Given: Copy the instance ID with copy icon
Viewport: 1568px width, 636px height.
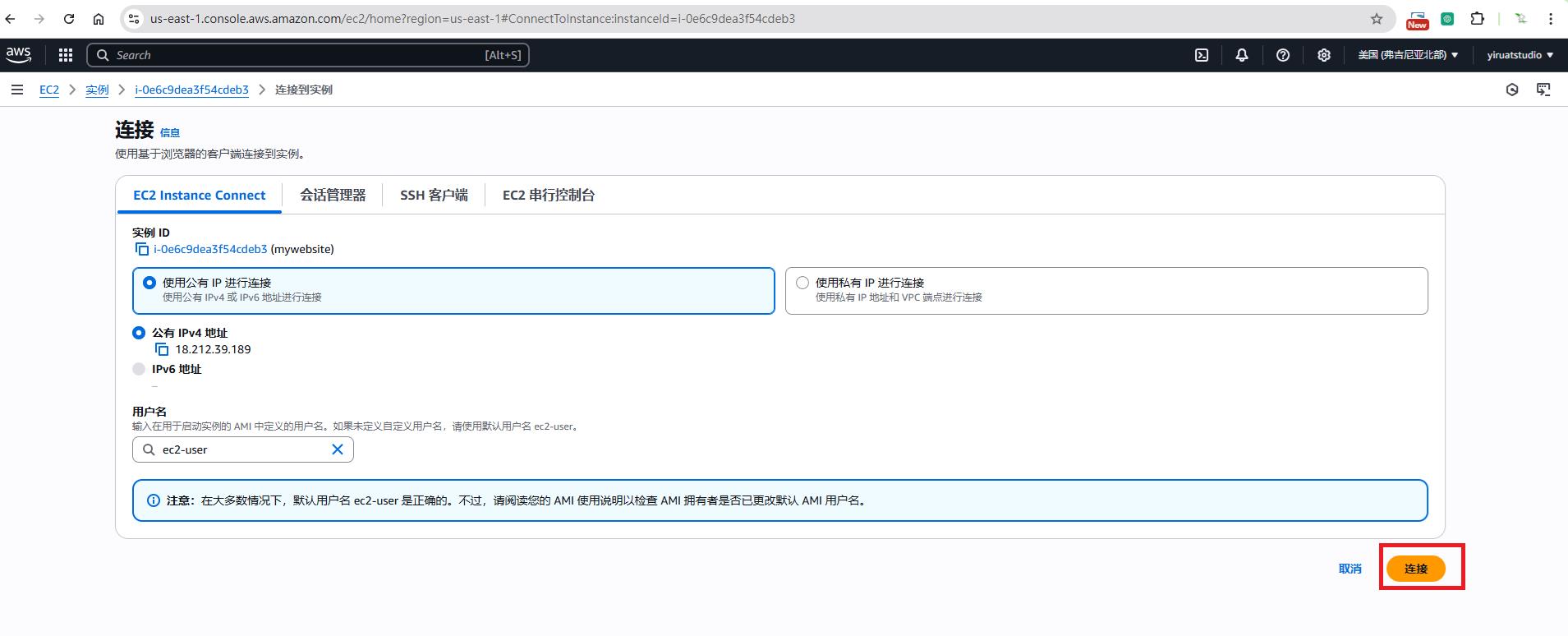Looking at the screenshot, I should (141, 249).
